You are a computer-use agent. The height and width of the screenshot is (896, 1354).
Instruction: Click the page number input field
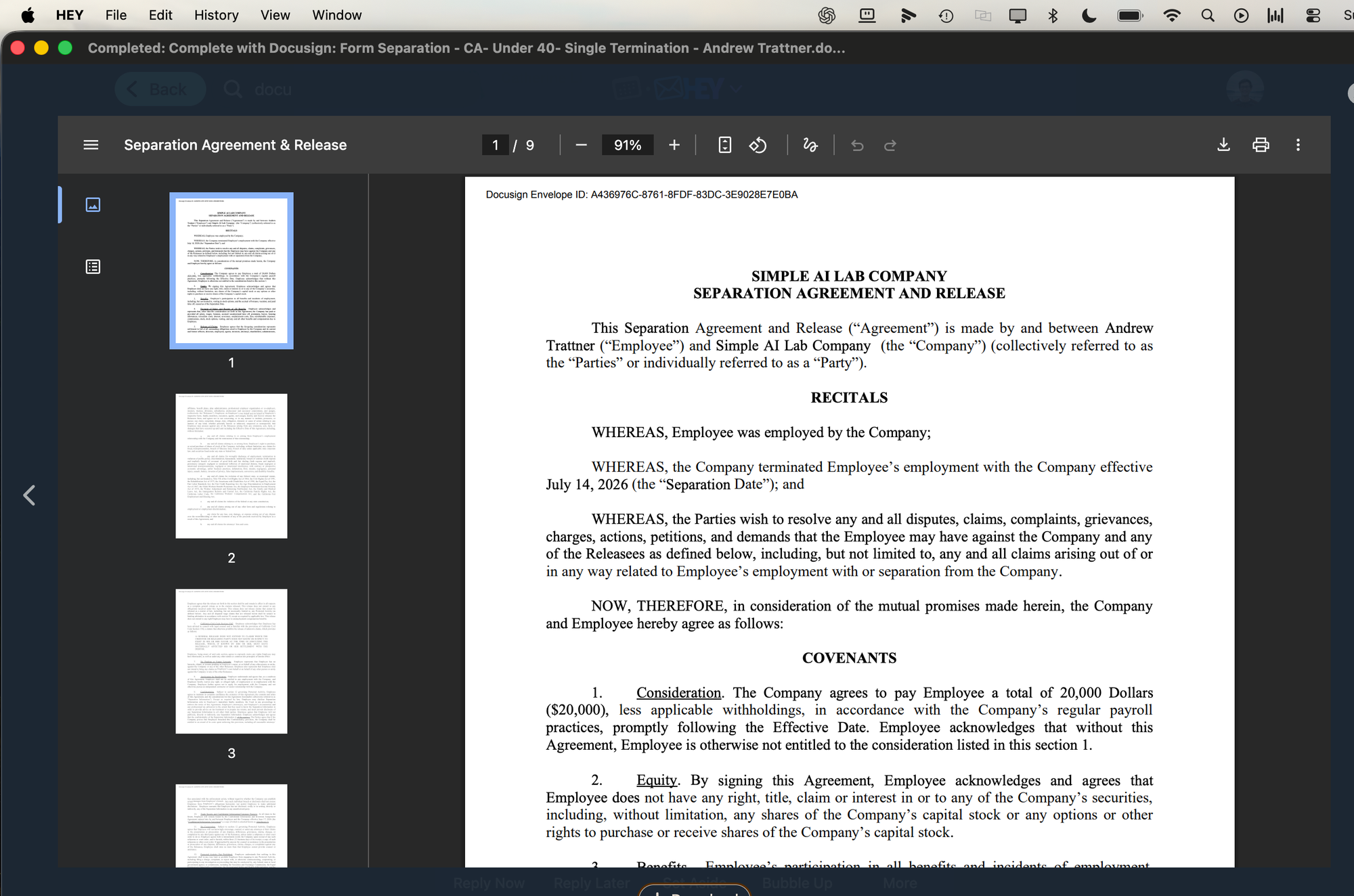pos(496,145)
